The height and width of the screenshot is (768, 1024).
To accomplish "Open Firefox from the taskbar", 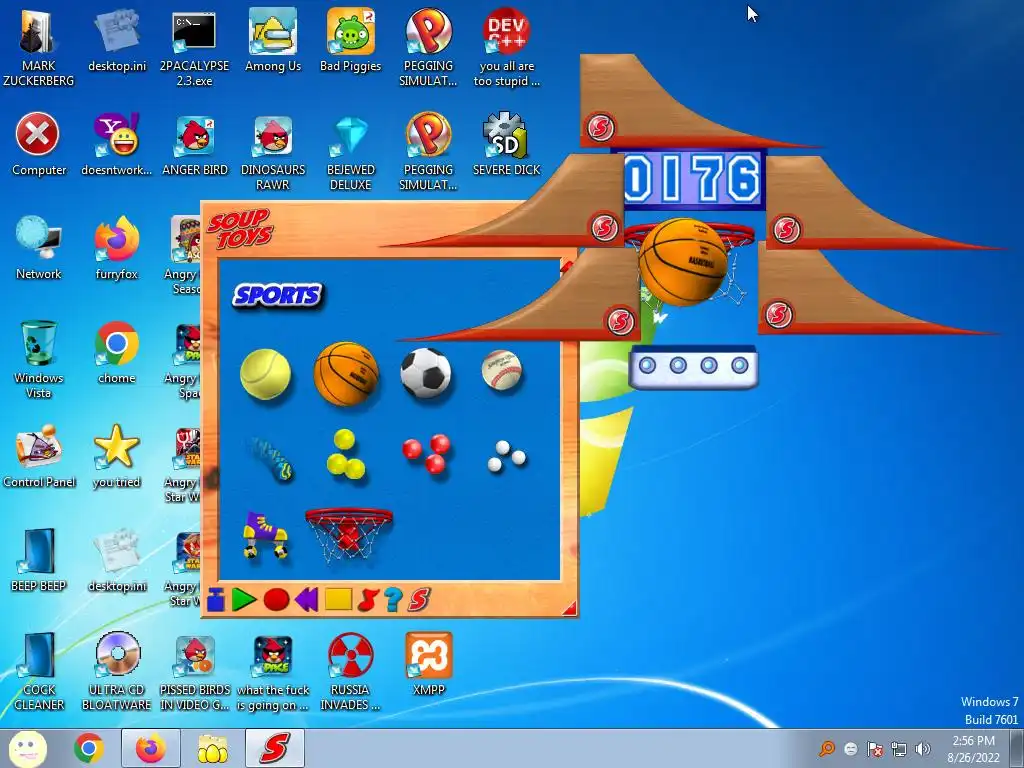I will tap(151, 748).
